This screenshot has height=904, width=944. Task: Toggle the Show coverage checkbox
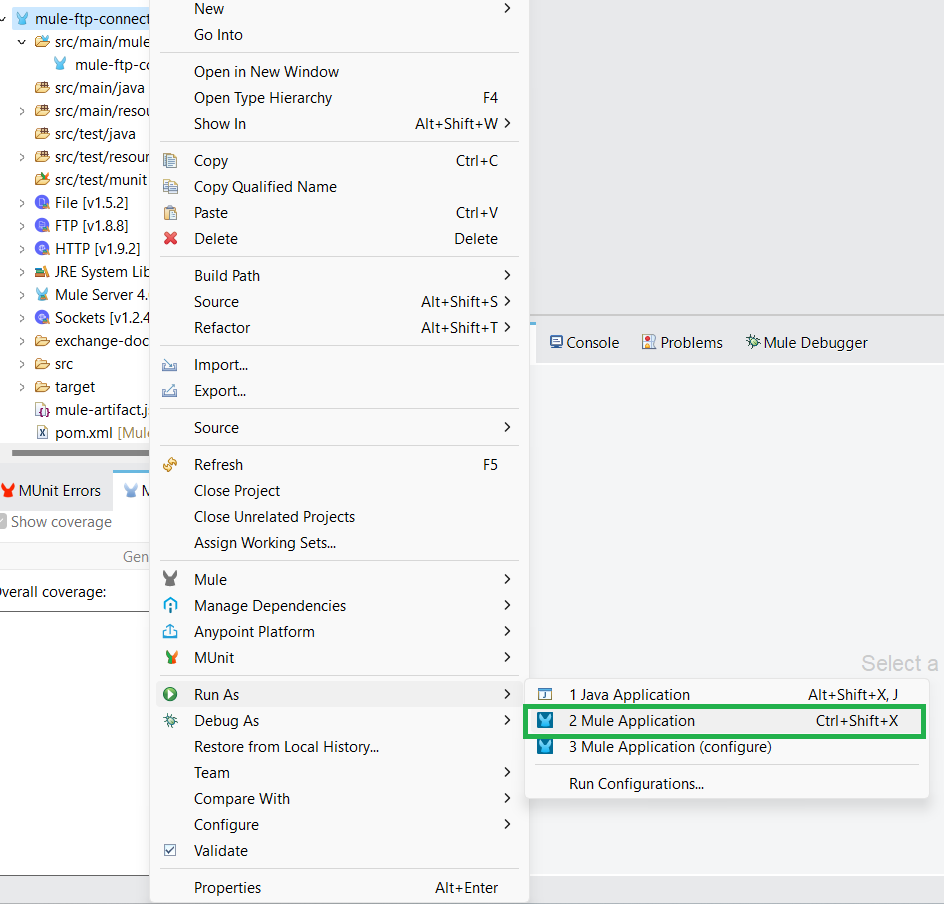click(x=3, y=522)
